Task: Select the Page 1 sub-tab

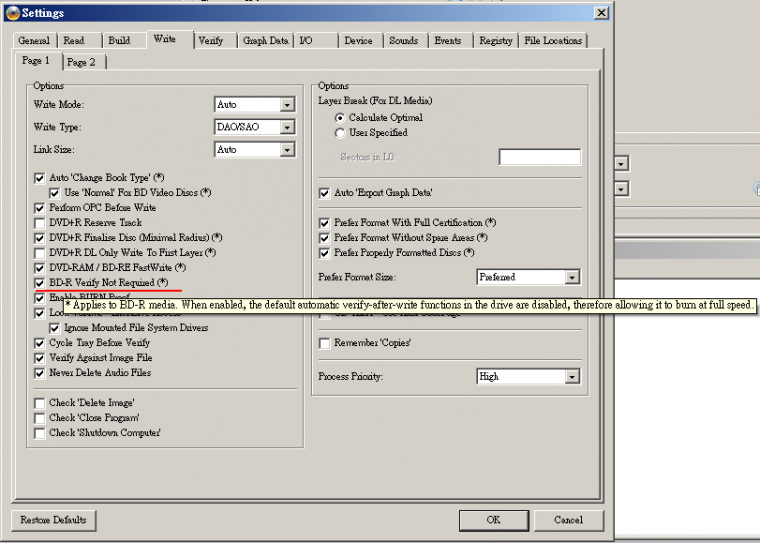Action: [38, 61]
